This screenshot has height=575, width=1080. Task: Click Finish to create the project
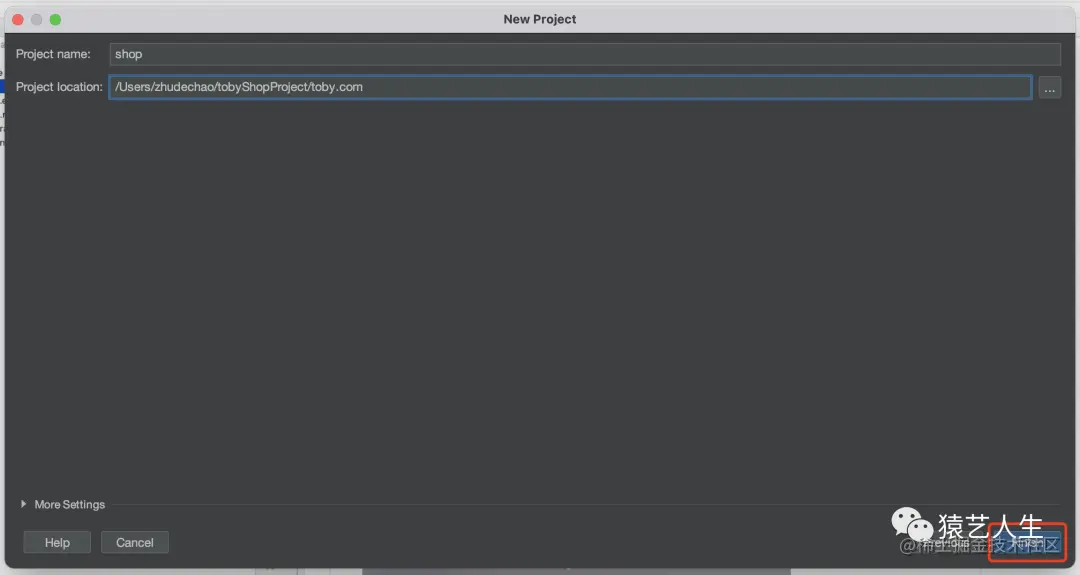1028,542
